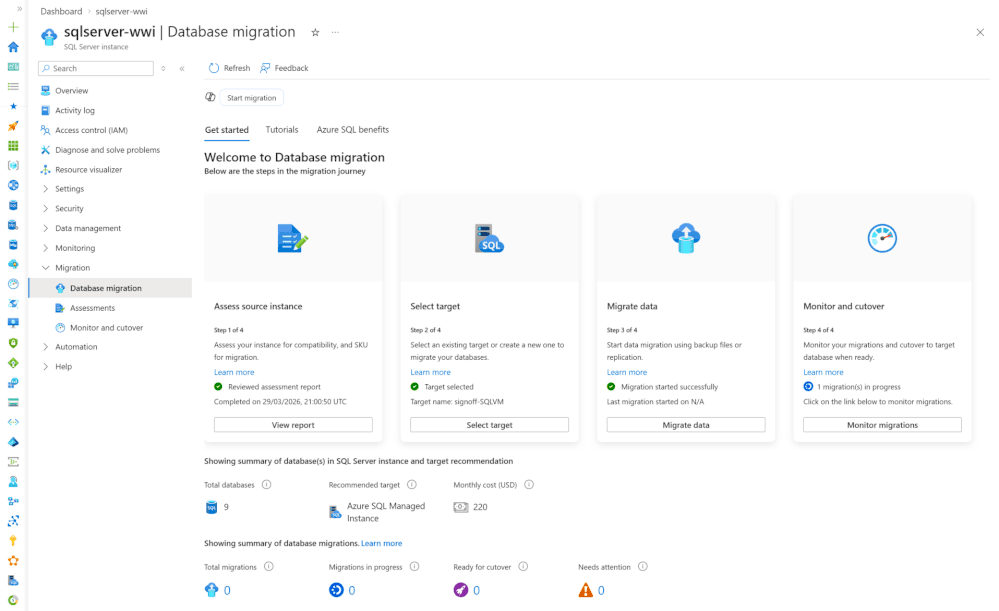Select the Get started tab
The height and width of the screenshot is (611, 999).
pyautogui.click(x=226, y=129)
